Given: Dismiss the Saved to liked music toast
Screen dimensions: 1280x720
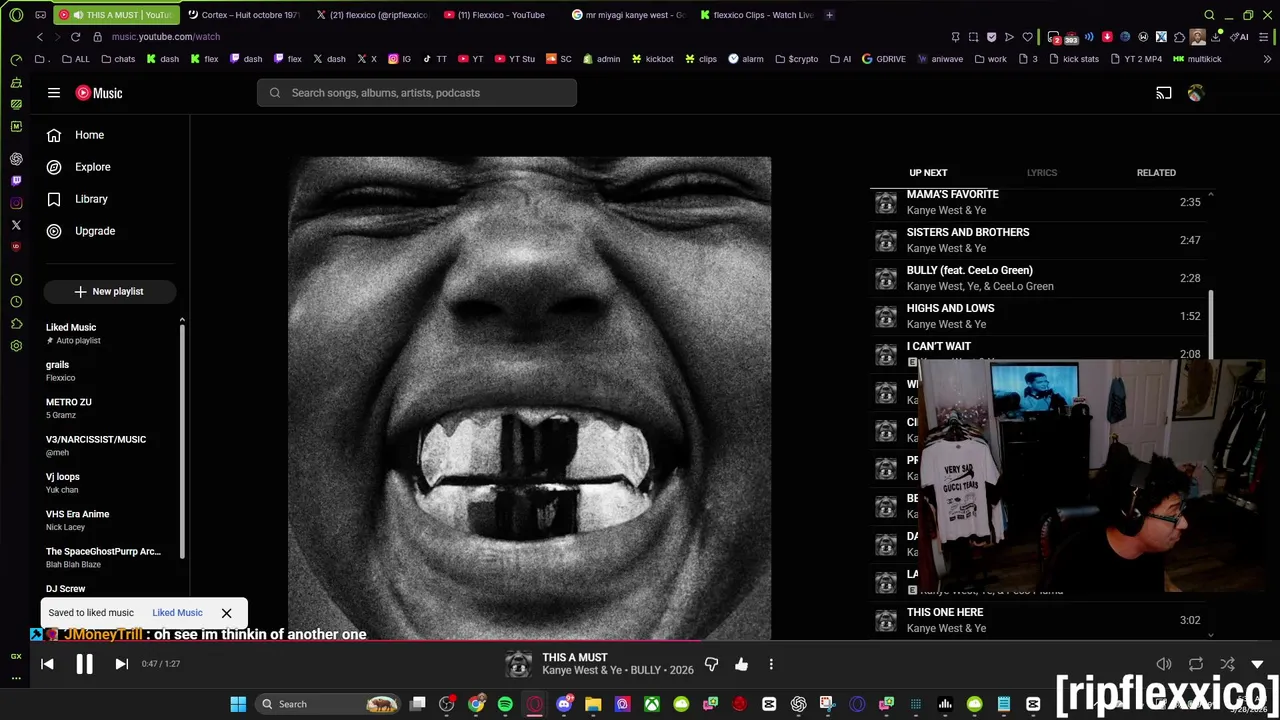Looking at the screenshot, I should click(x=226, y=613).
